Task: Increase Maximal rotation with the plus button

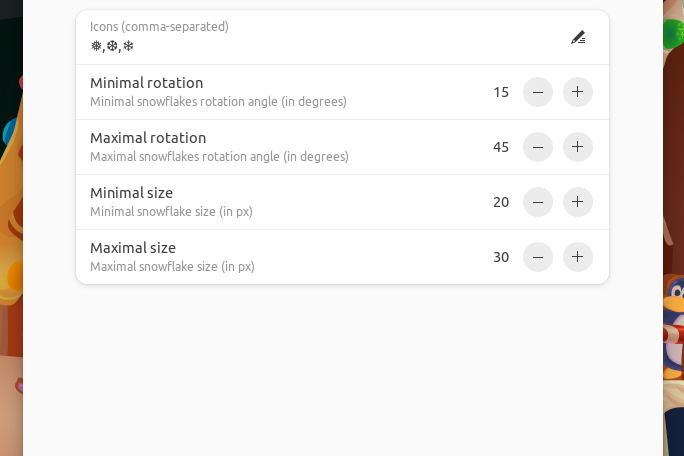Action: (x=578, y=147)
